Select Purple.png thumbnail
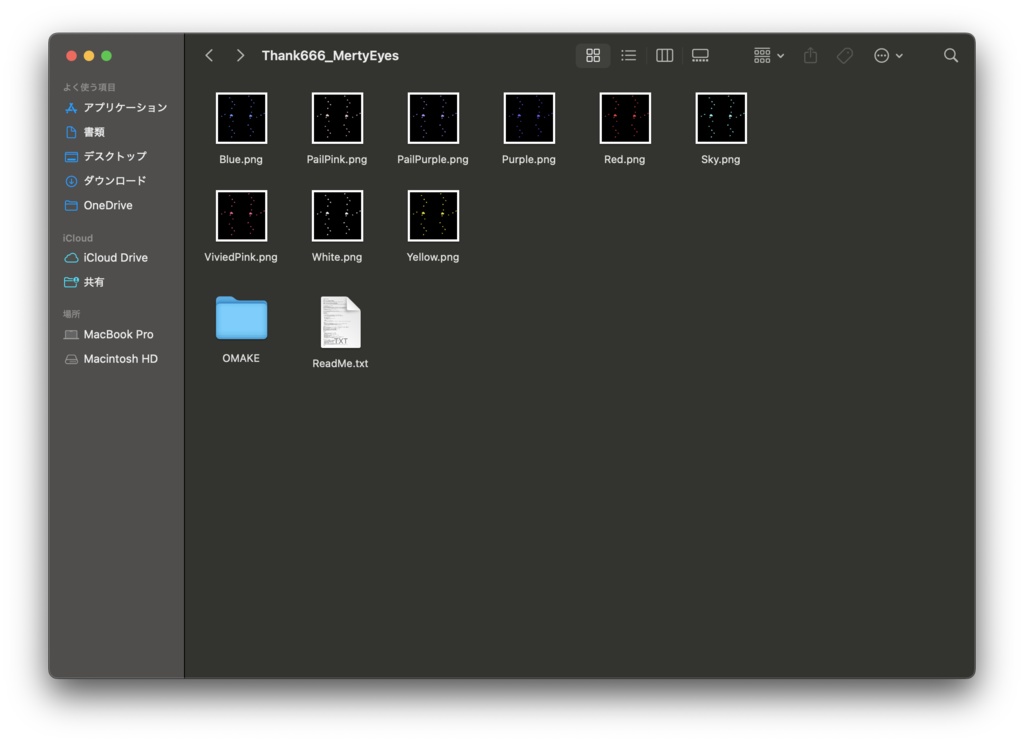Screen dimensions: 1024x743 coord(529,118)
